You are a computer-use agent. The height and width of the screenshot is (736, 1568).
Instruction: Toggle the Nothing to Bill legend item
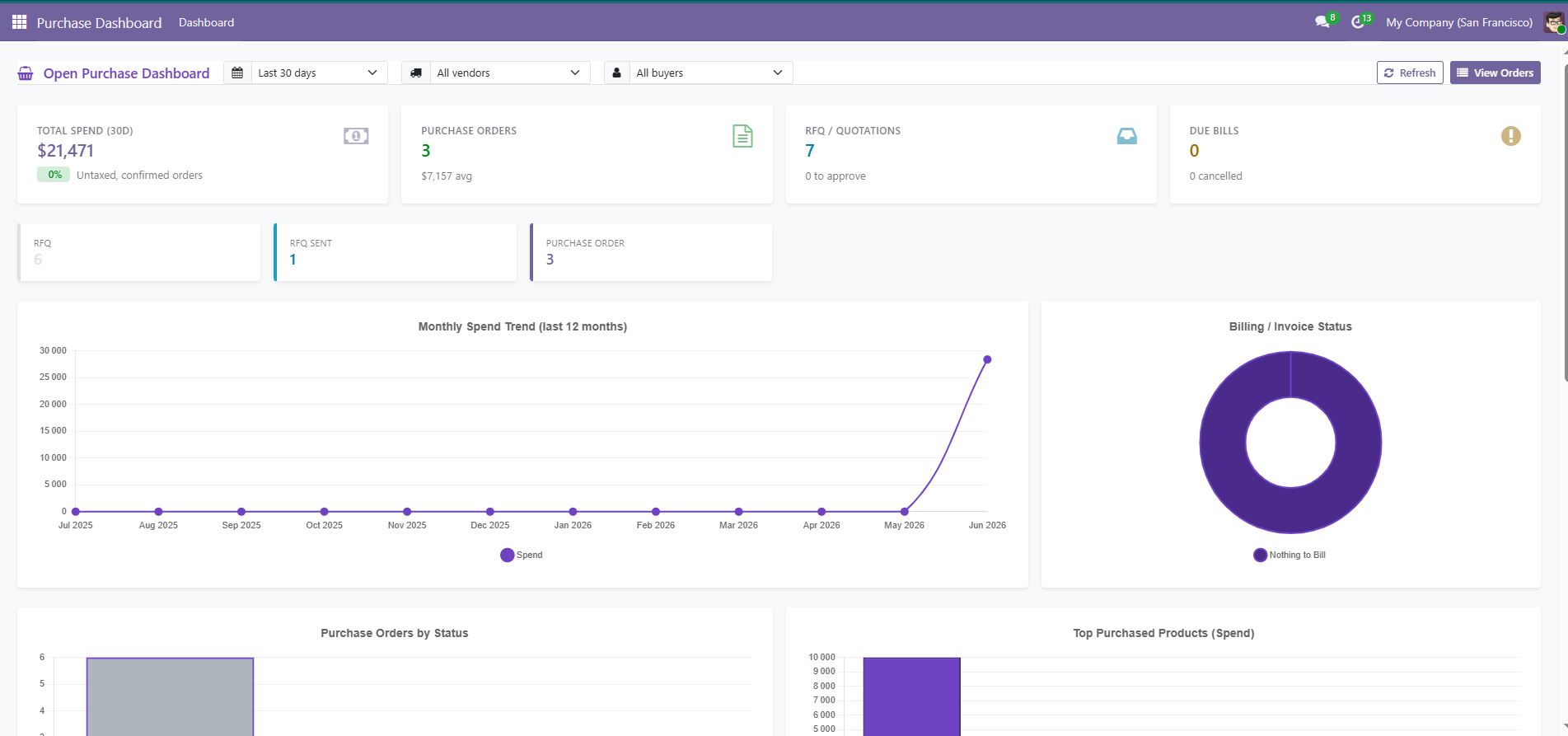[x=1290, y=555]
